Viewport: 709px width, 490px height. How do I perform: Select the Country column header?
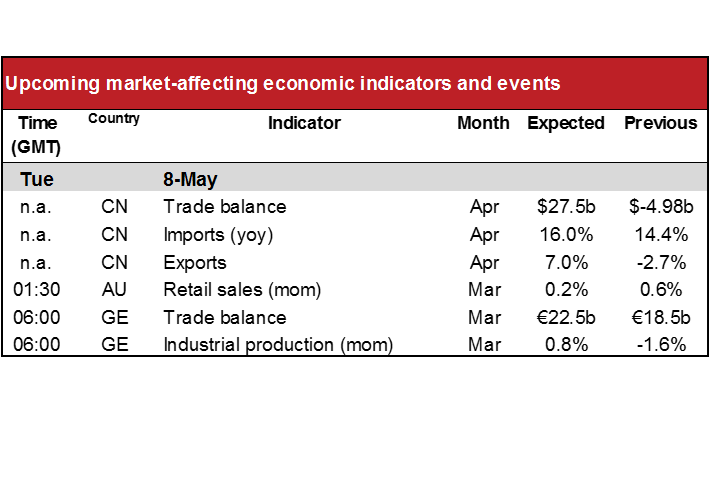114,118
